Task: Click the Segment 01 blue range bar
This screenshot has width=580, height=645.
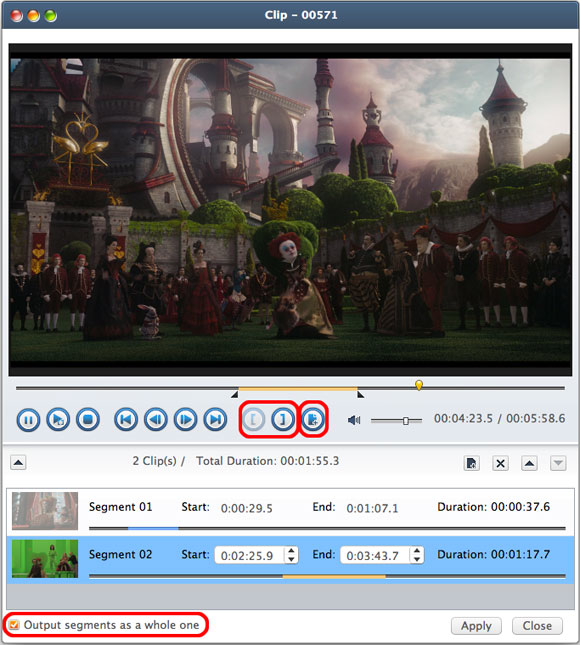Action: tap(153, 528)
